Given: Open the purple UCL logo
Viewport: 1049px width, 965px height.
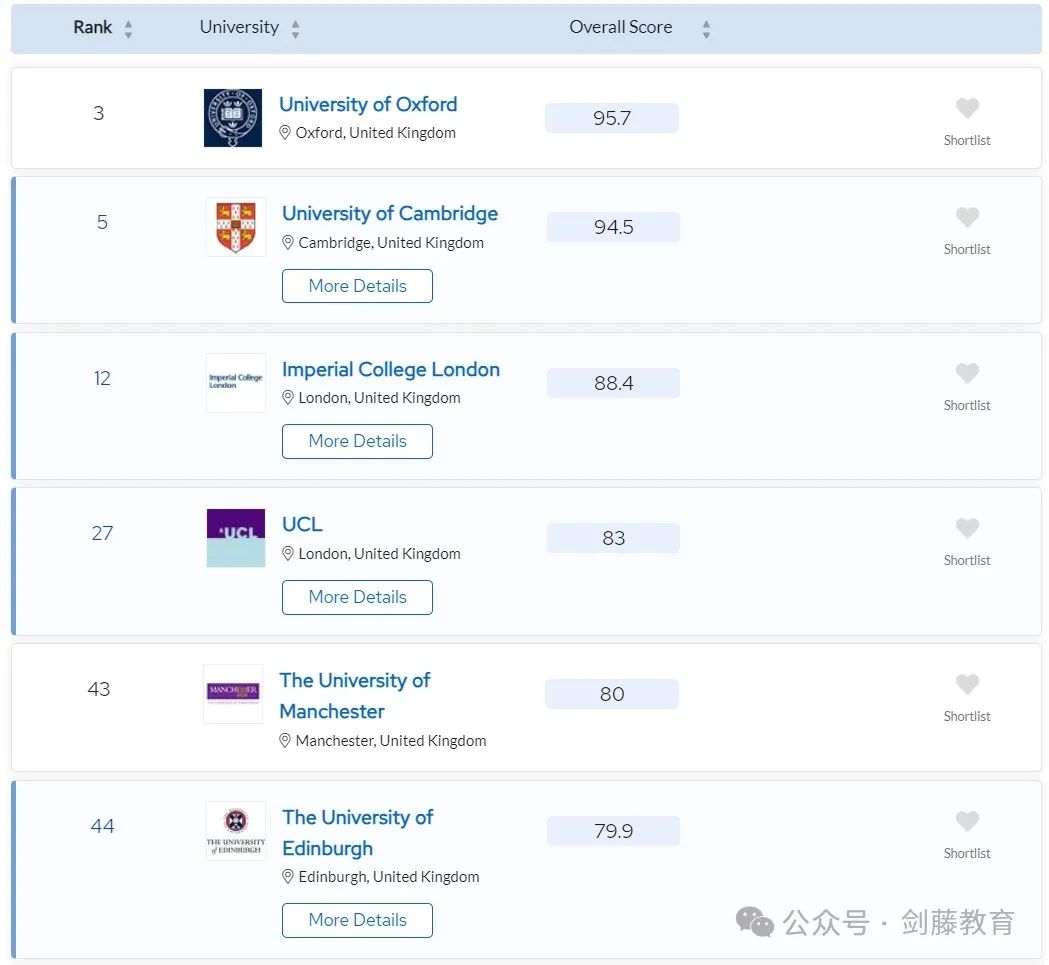Looking at the screenshot, I should click(x=235, y=538).
